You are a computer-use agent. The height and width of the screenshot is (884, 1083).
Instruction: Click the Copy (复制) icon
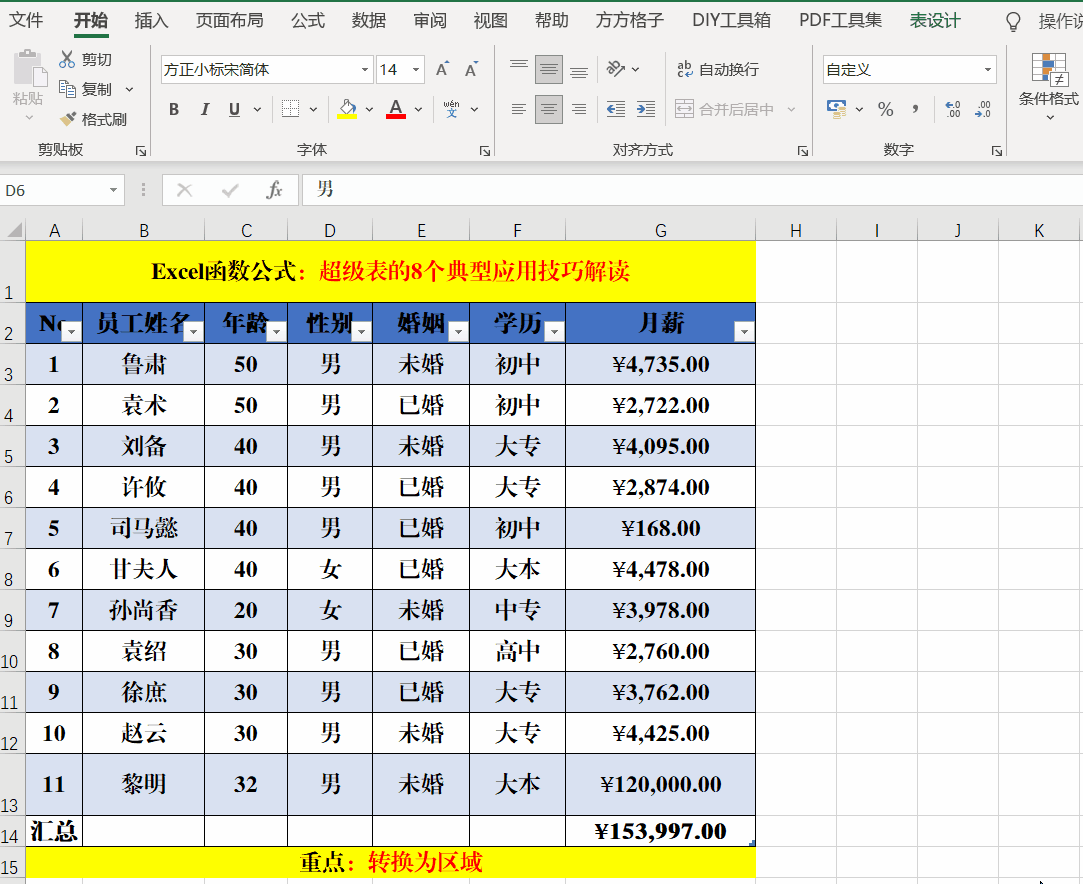click(67, 88)
